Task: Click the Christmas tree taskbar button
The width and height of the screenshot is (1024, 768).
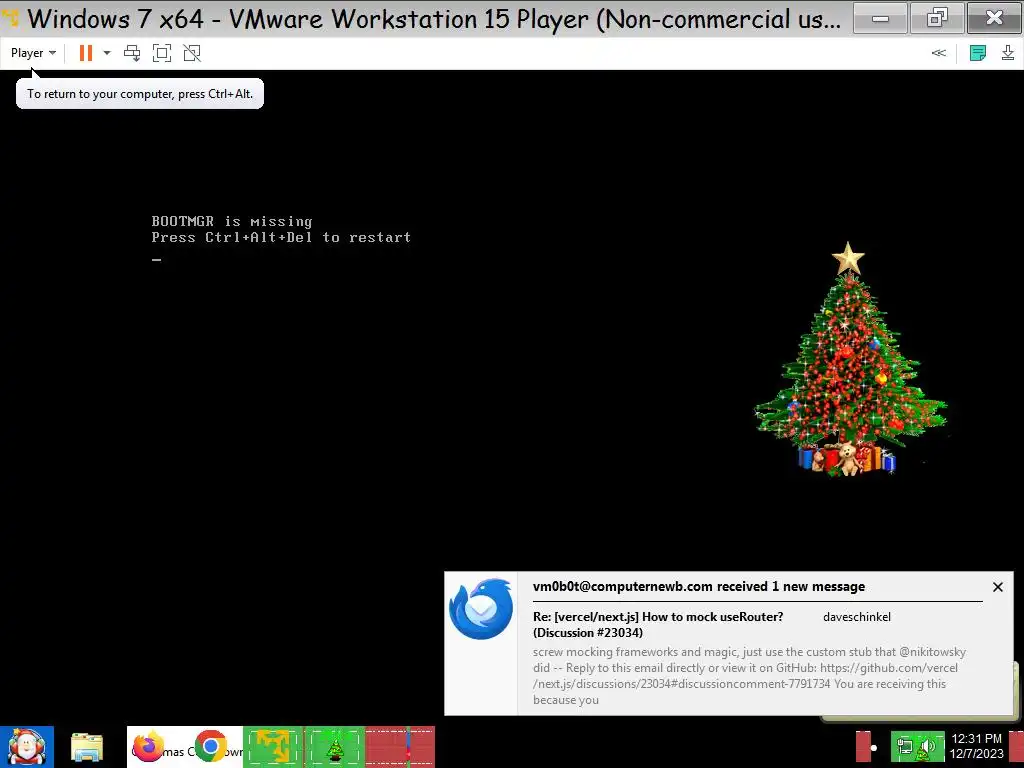Action: (335, 746)
